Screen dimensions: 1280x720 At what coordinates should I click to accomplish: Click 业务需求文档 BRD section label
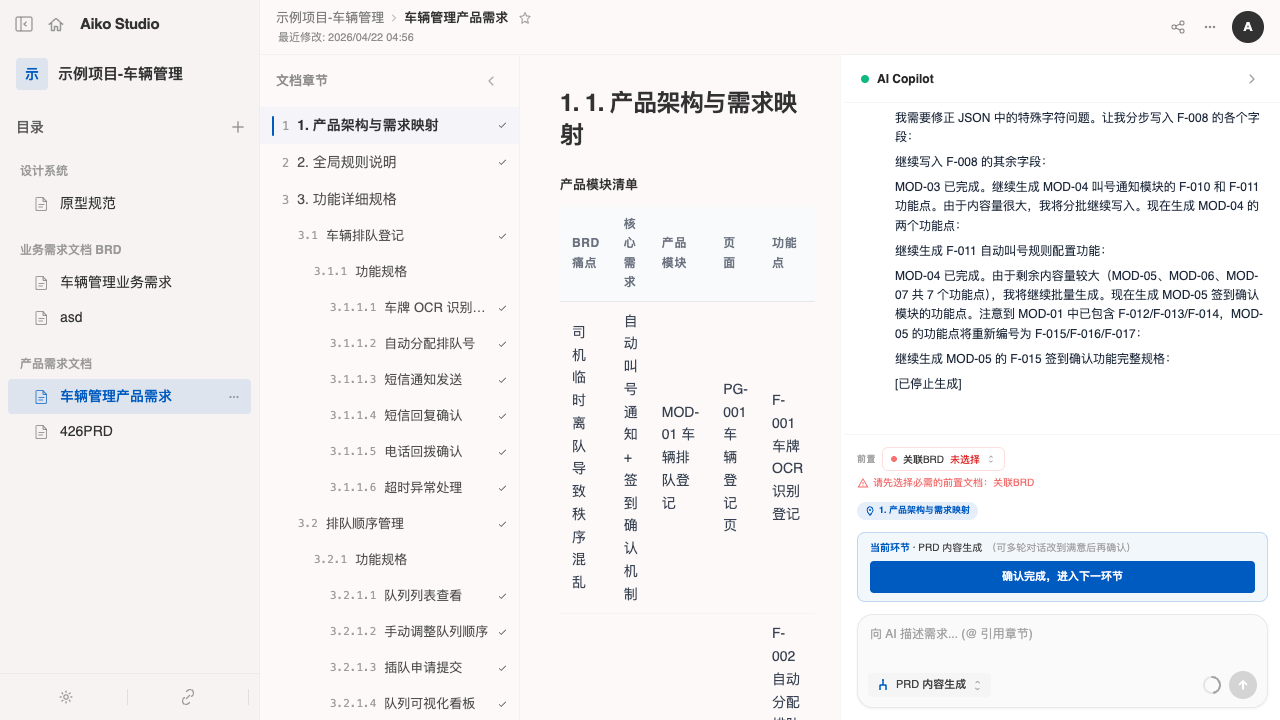(71, 250)
